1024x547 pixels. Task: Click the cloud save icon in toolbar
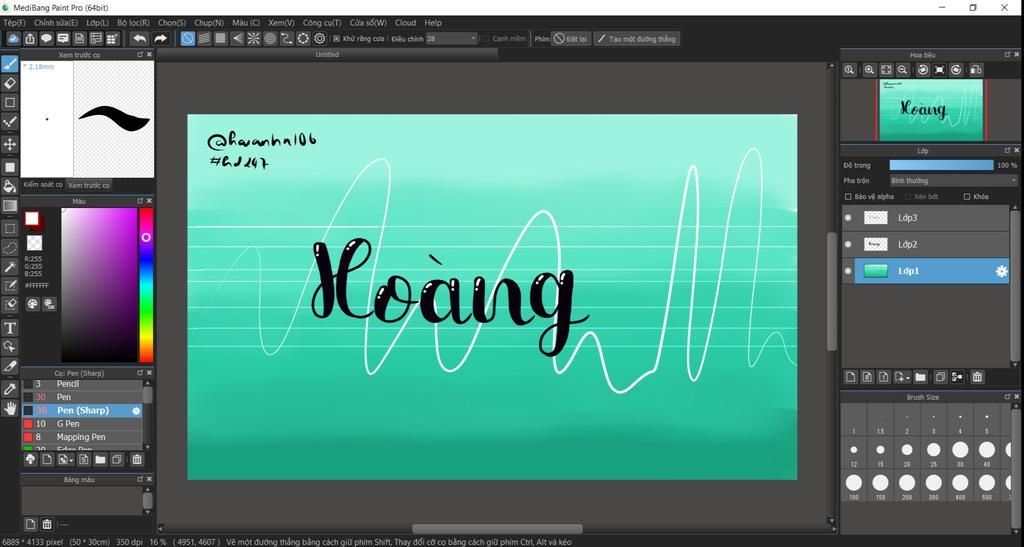point(13,39)
